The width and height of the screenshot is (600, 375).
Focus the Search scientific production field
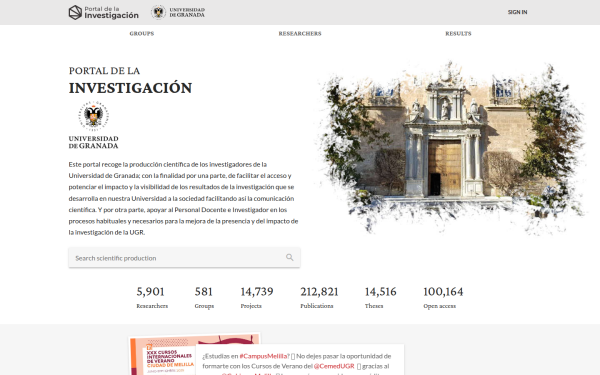[x=184, y=258]
